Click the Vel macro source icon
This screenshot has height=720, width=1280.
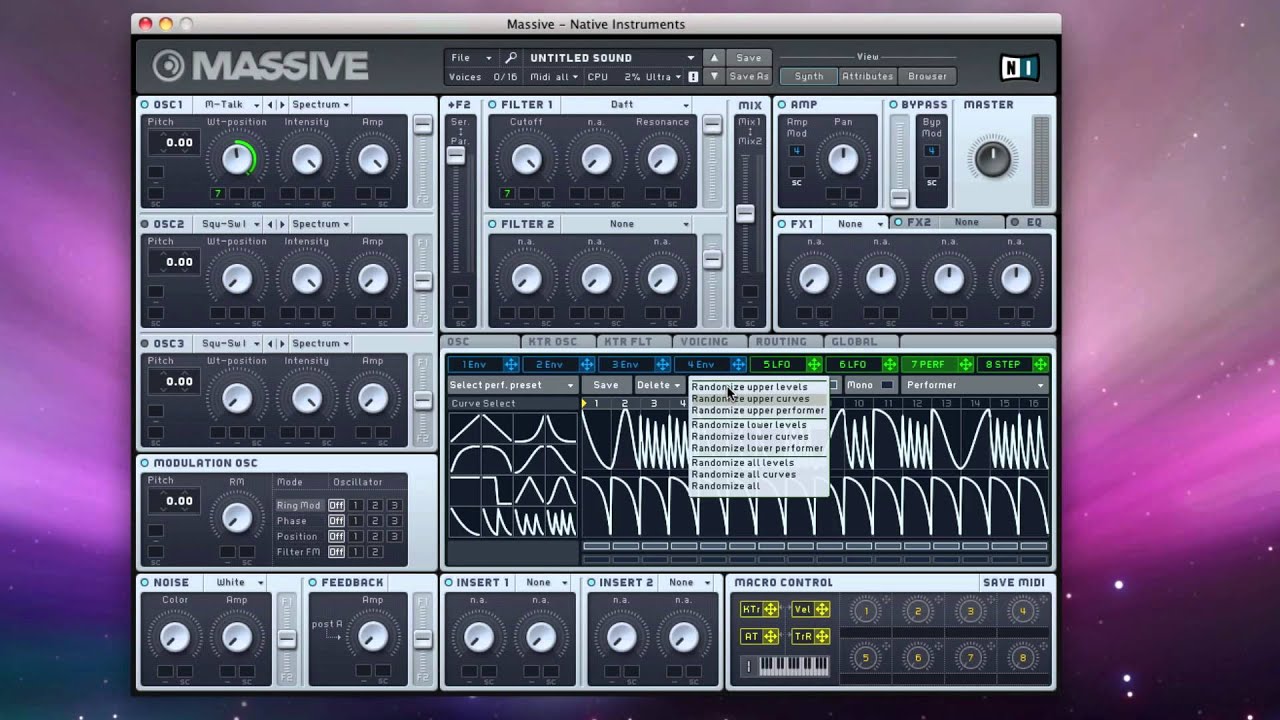click(x=811, y=609)
